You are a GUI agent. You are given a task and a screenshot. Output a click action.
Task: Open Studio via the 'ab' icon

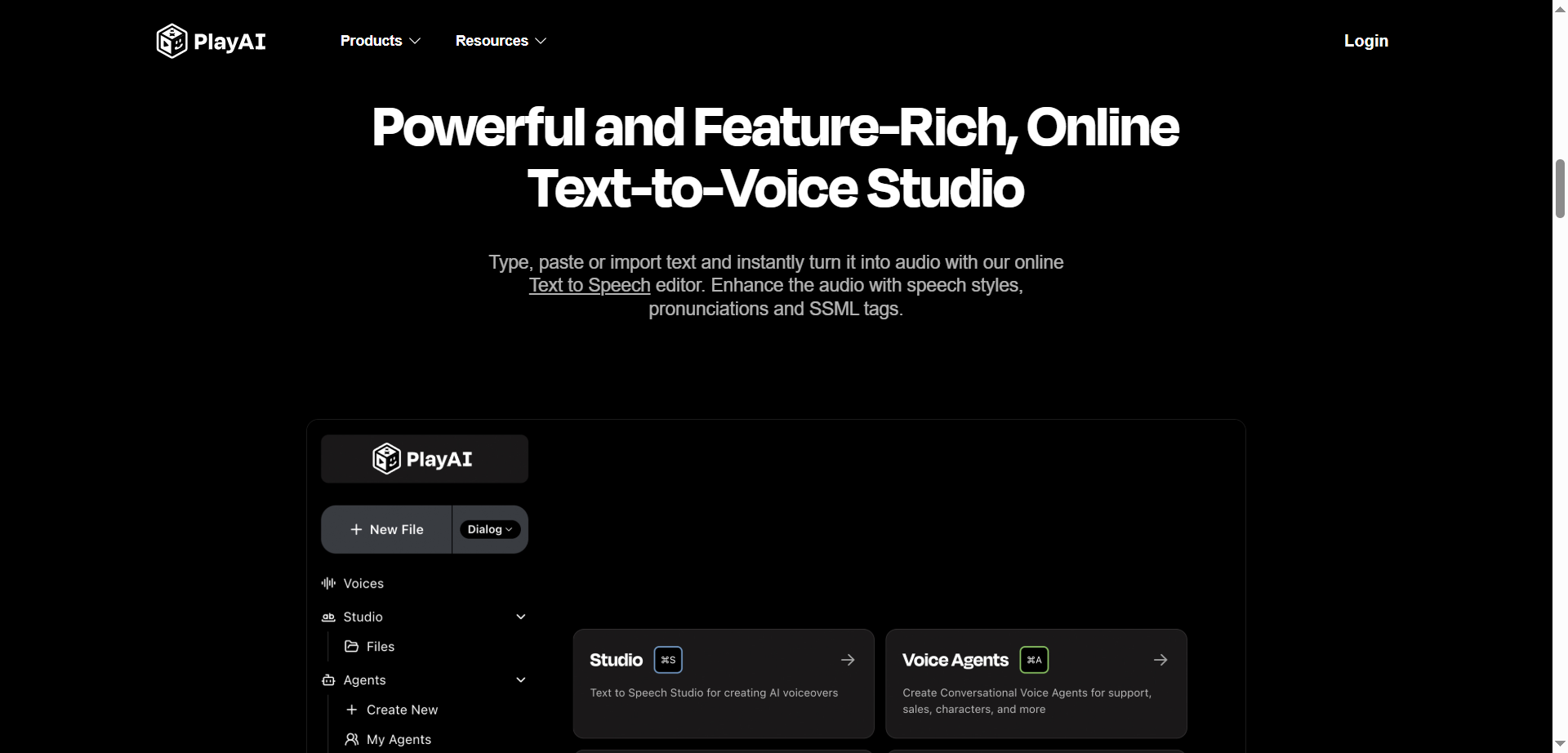[328, 617]
